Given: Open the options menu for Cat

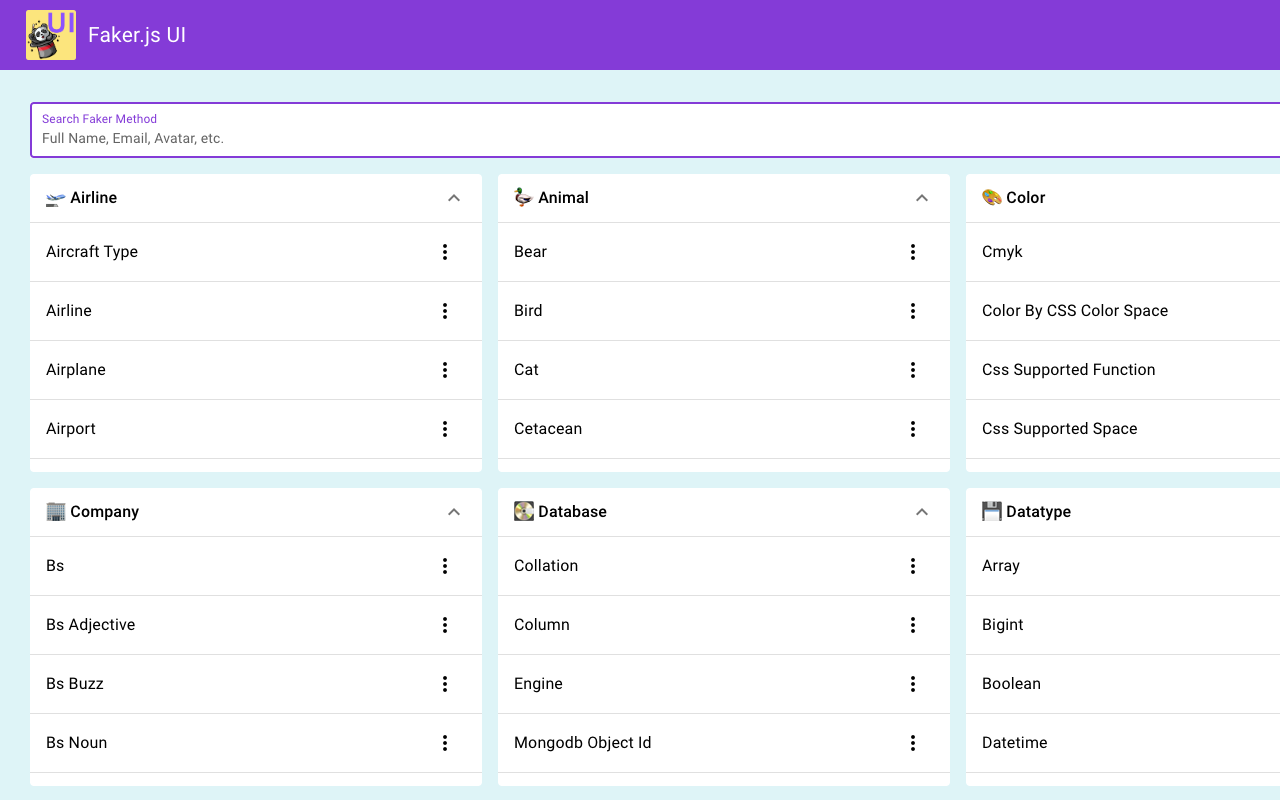Looking at the screenshot, I should click(913, 370).
